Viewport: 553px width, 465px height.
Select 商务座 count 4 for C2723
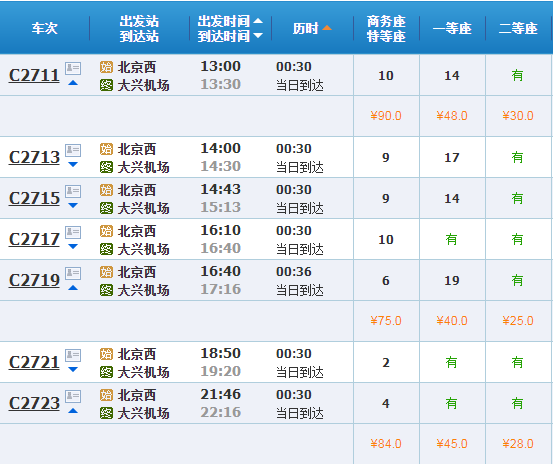point(386,403)
